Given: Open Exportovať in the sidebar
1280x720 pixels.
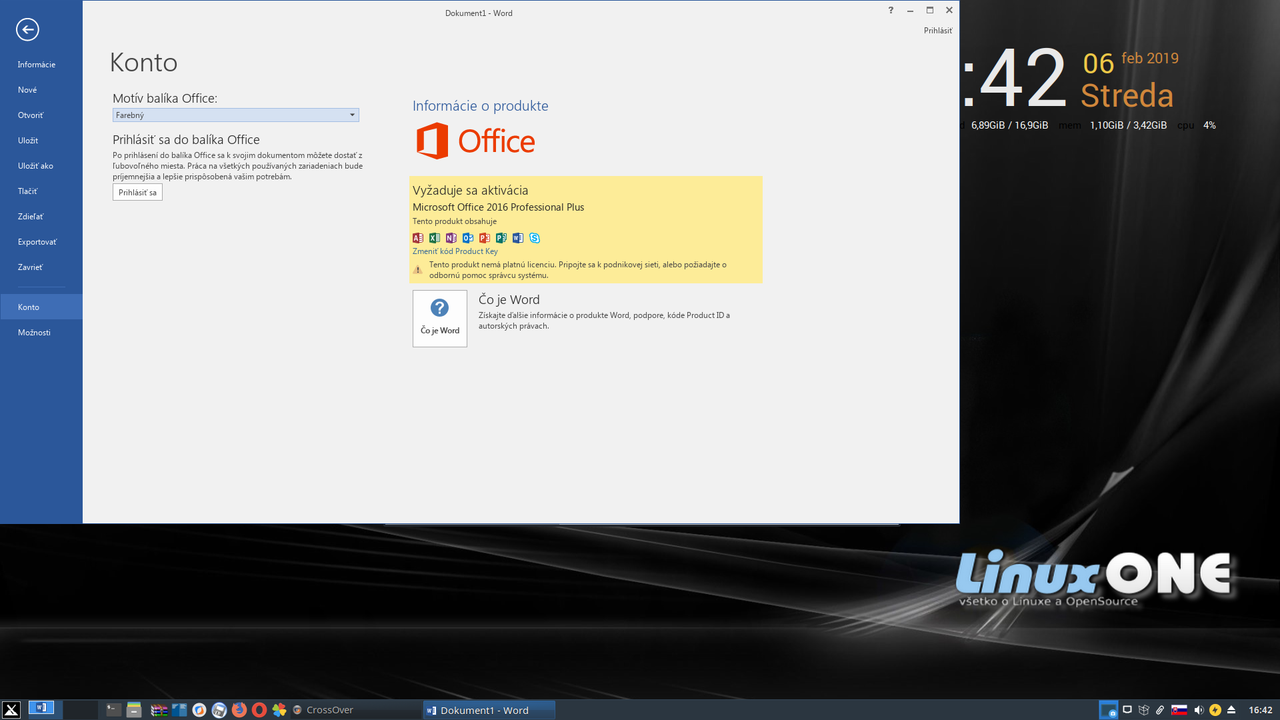Looking at the screenshot, I should click(41, 242).
